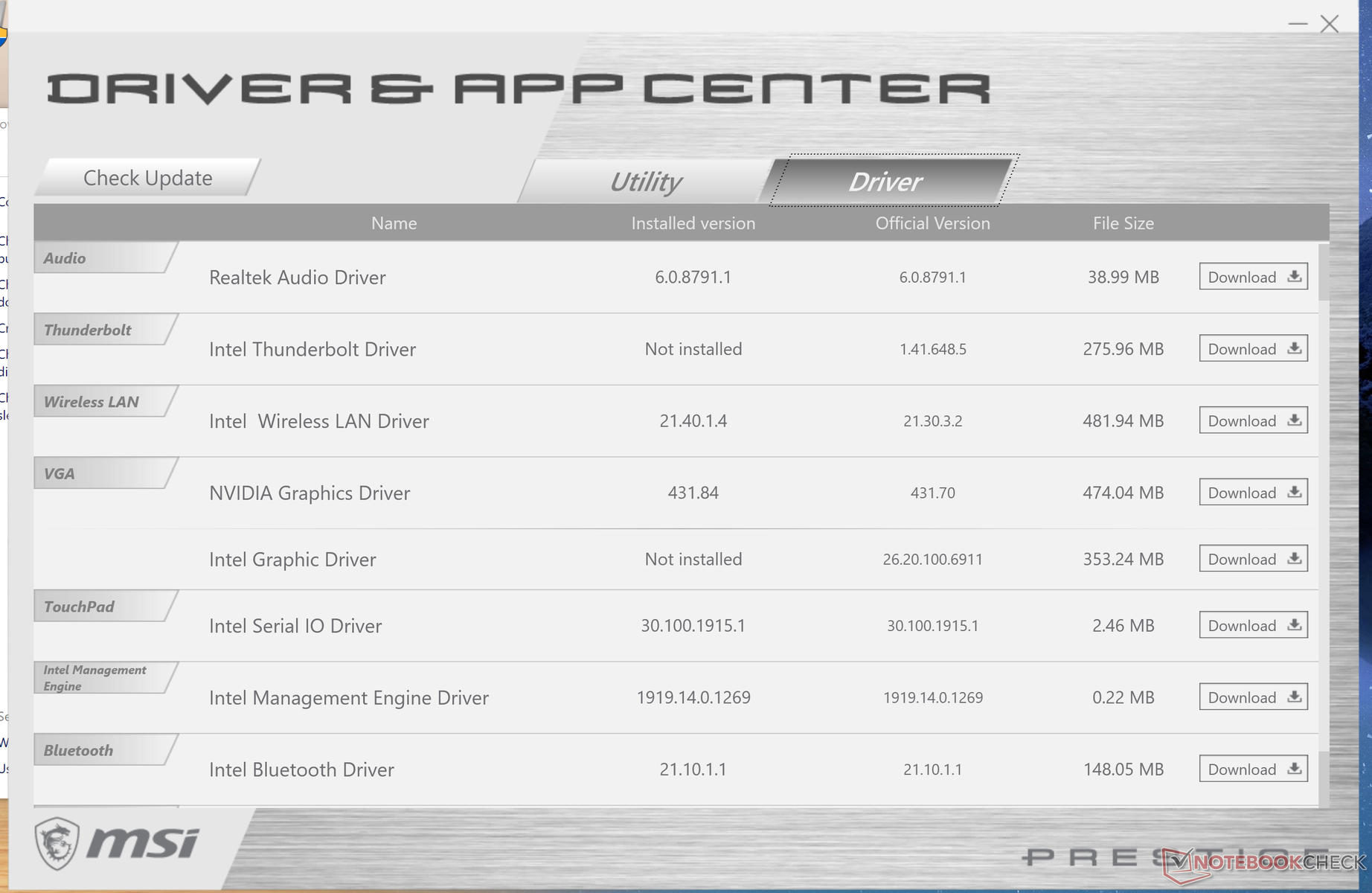Screen dimensions: 1372x893
Task: Click official version 1.41.648.5
Action: (933, 349)
